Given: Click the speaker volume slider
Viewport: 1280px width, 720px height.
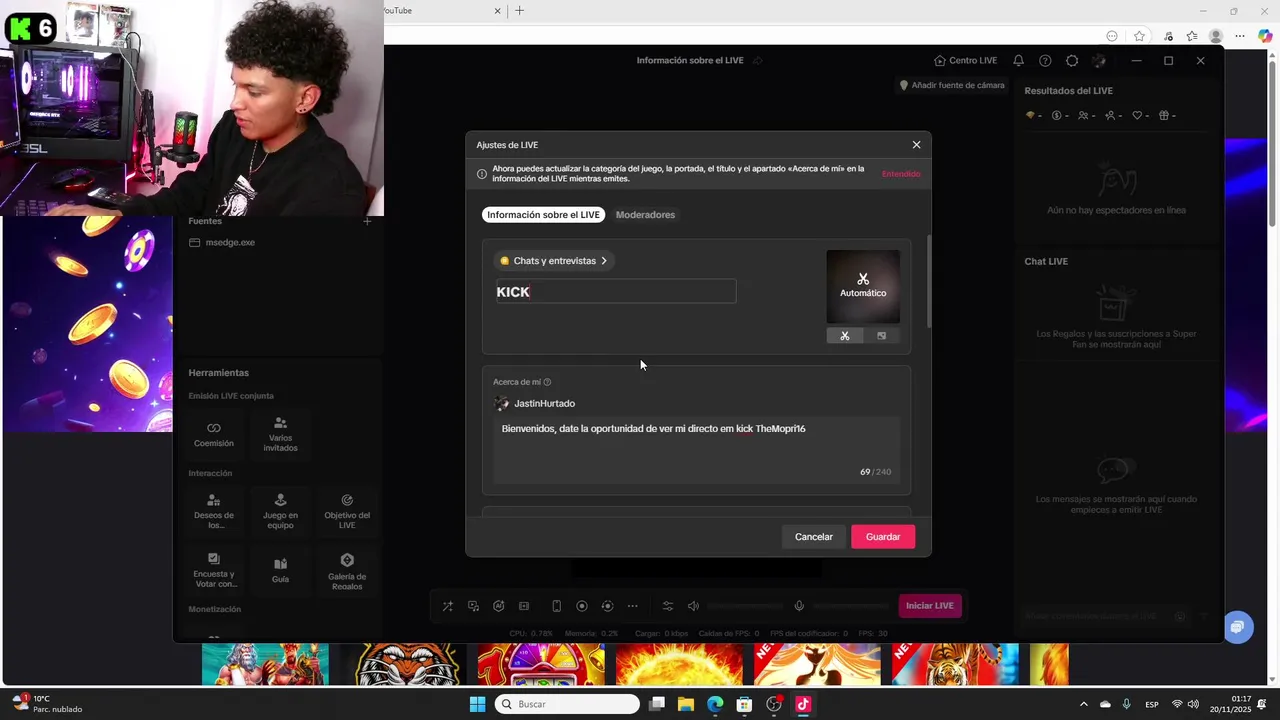Looking at the screenshot, I should pos(746,606).
